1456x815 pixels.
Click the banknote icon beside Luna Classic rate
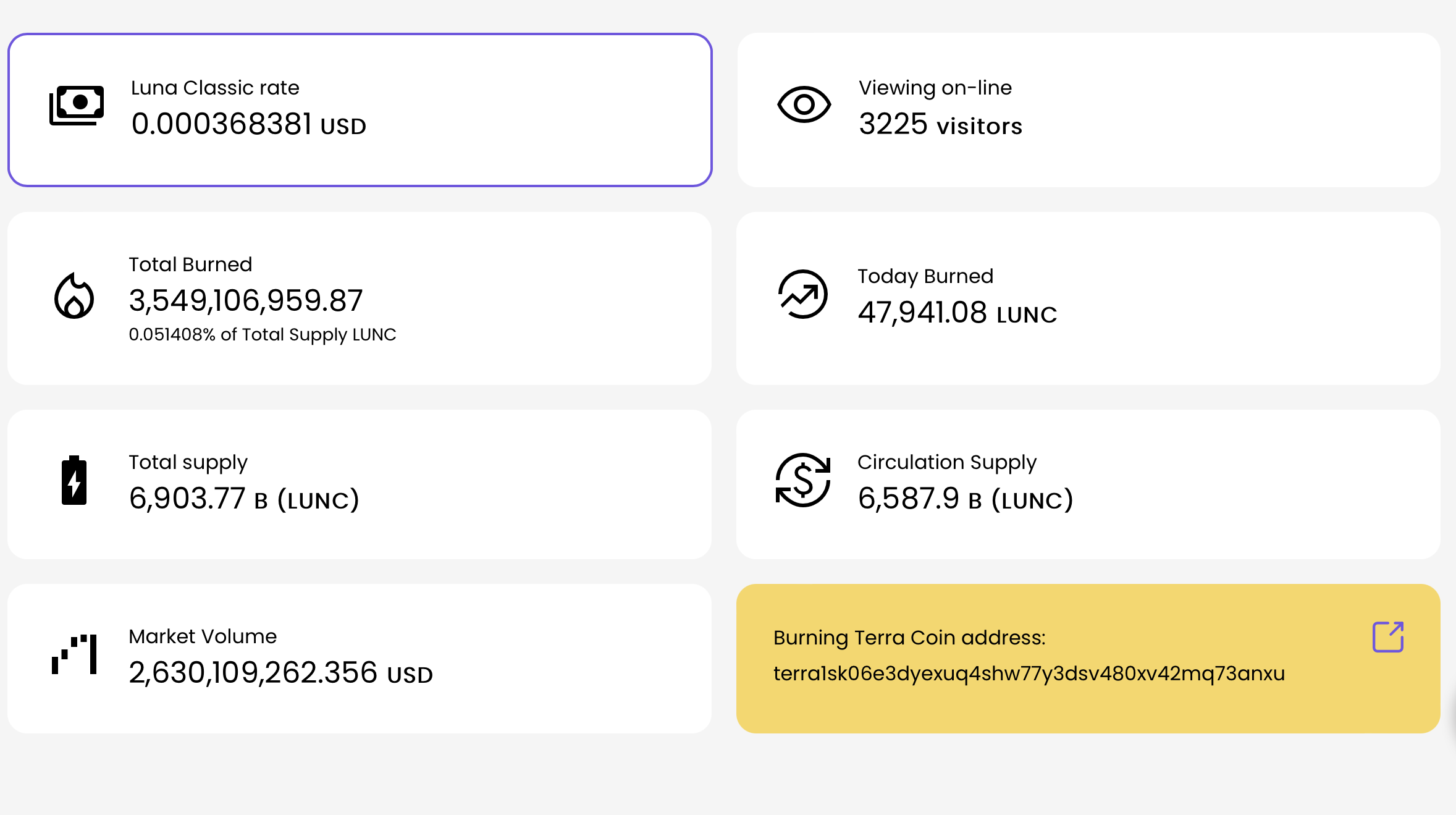tap(77, 105)
